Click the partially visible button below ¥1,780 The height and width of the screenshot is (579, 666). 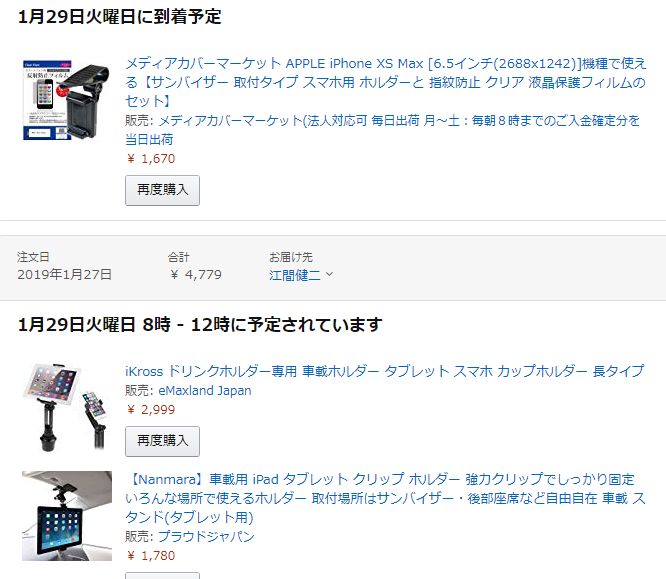click(x=162, y=576)
